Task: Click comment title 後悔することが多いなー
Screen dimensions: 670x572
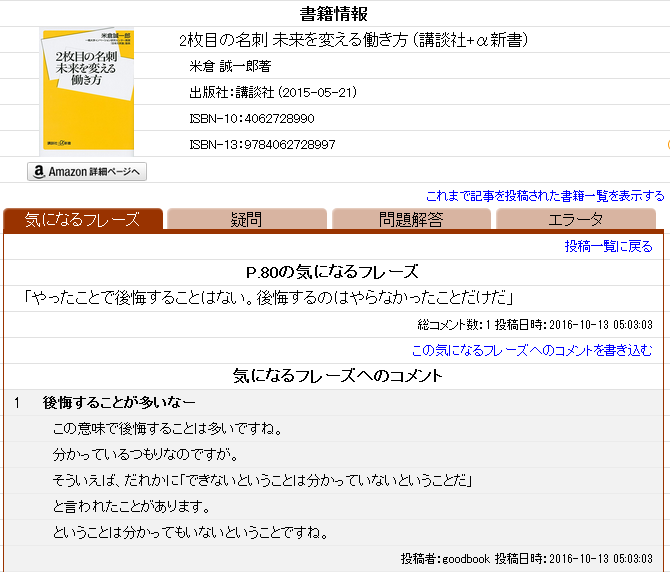Action: point(119,402)
